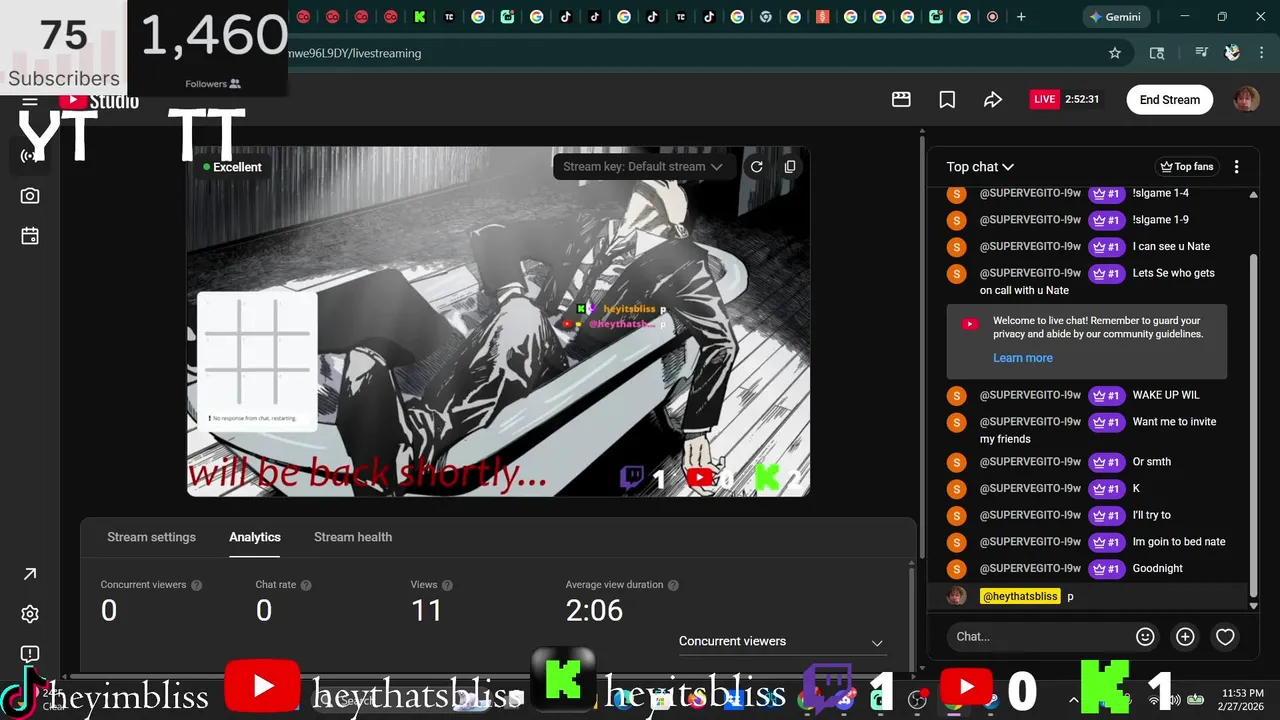
Task: Open the Manage calendar icon in sidebar
Action: coord(30,236)
